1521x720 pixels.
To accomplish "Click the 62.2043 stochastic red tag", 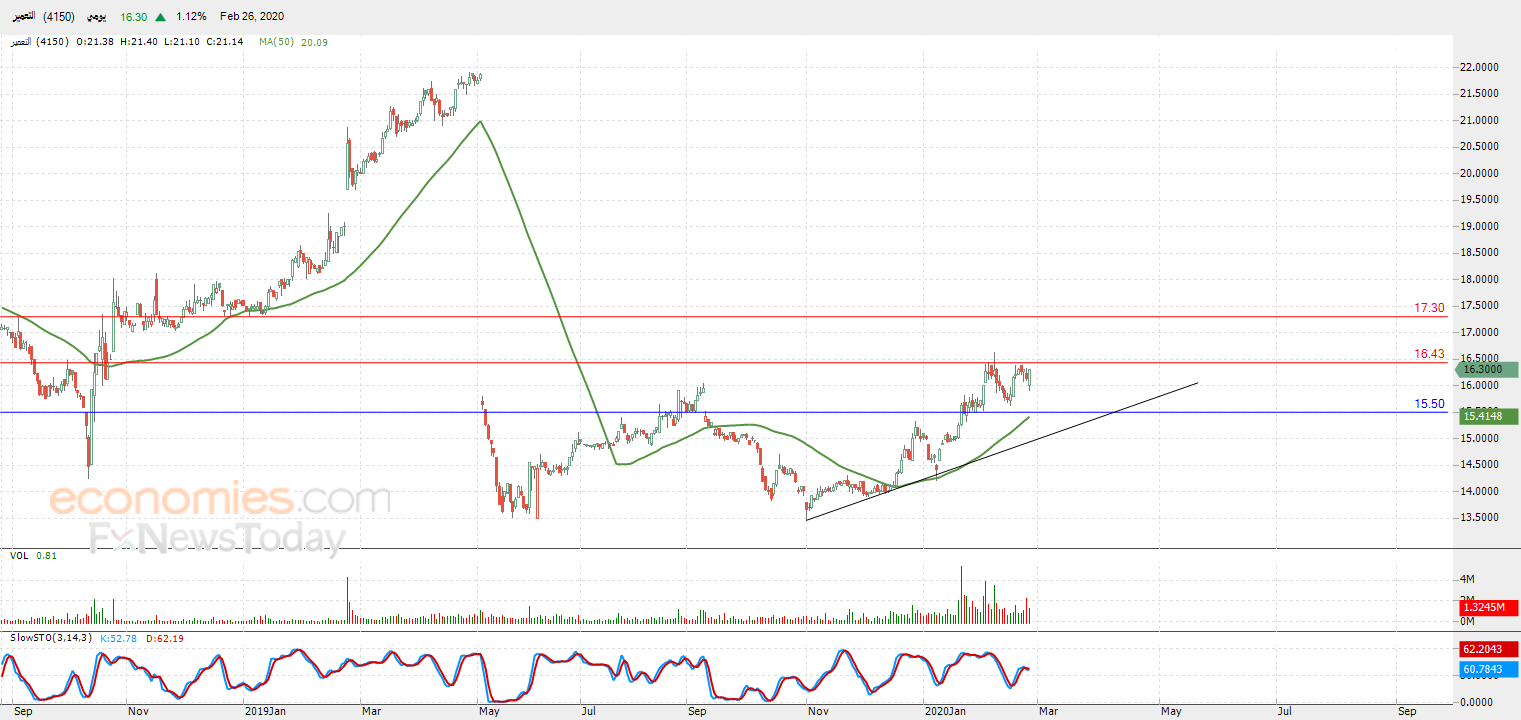I will coord(1489,649).
